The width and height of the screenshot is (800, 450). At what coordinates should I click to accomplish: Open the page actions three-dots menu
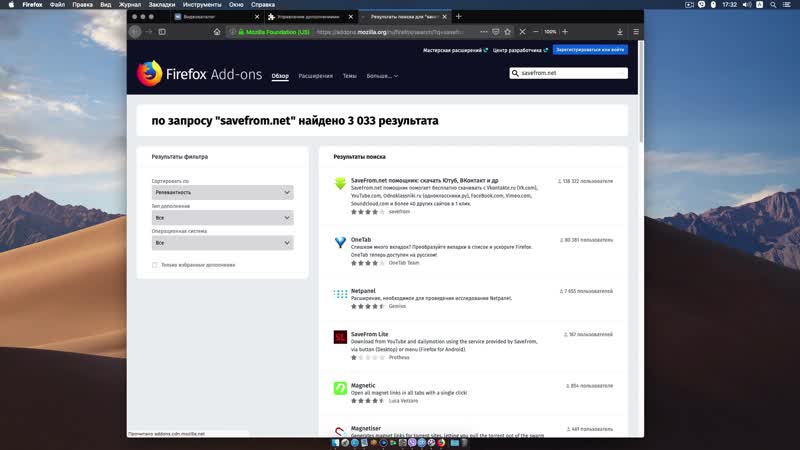[x=483, y=32]
